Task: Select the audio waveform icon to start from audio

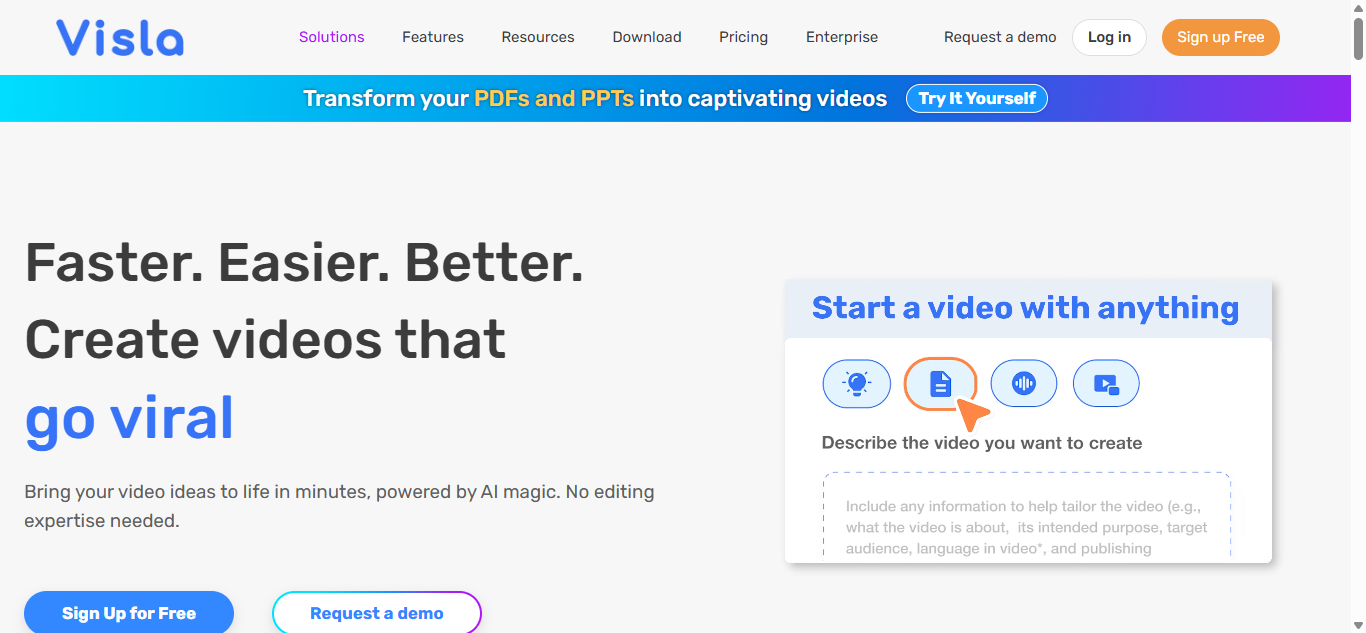Action: tap(1024, 383)
